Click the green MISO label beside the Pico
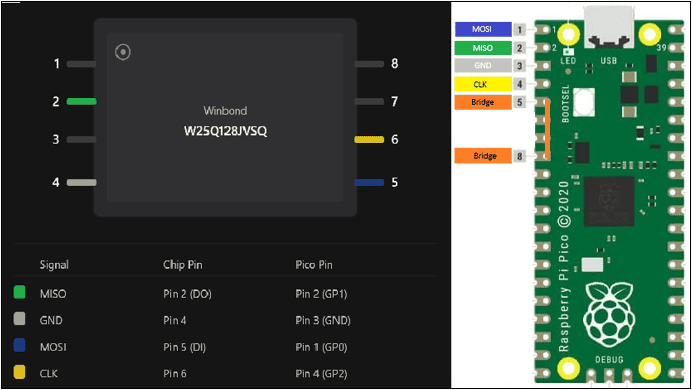692x390 pixels. pos(483,48)
